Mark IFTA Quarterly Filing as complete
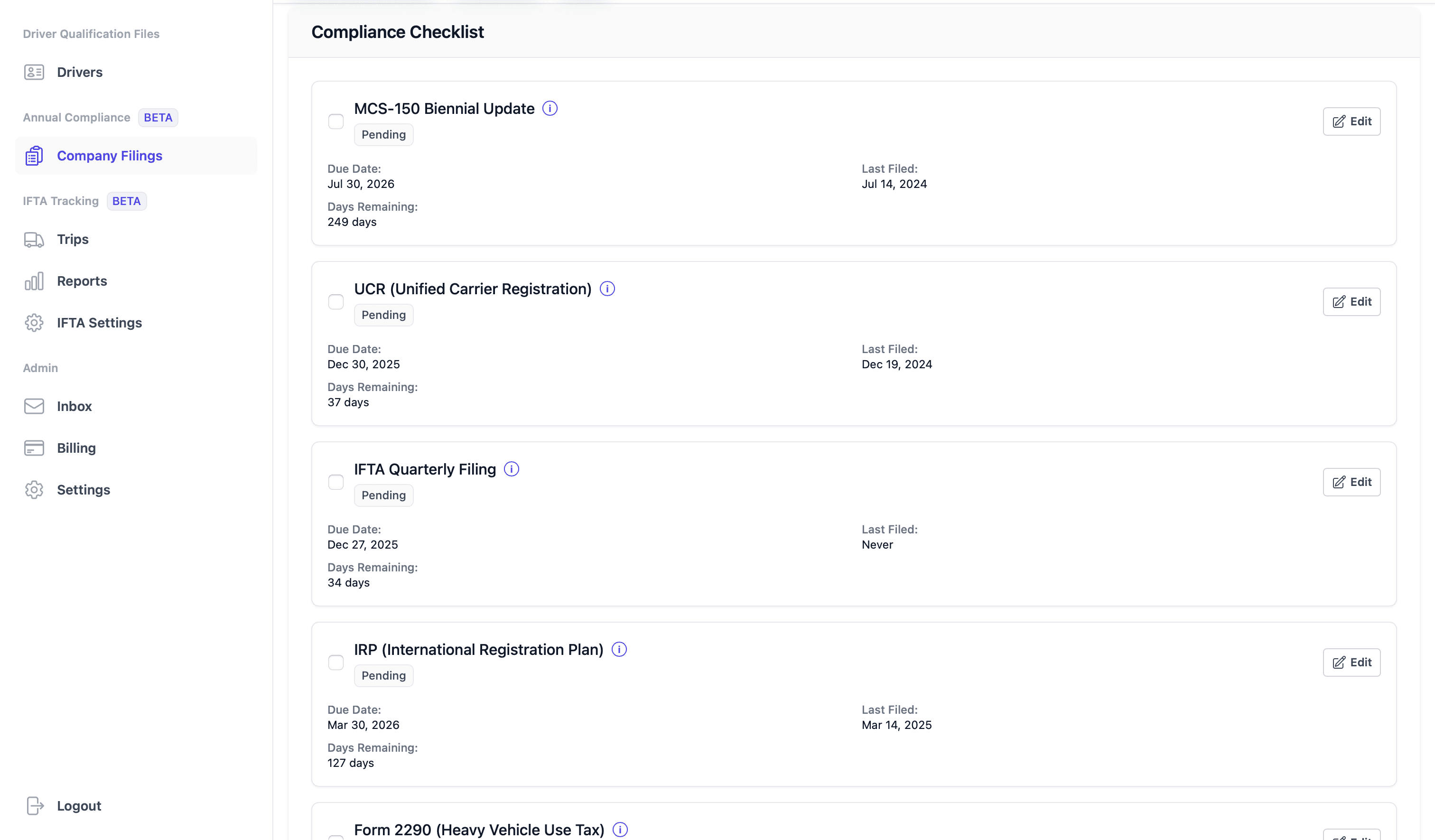The image size is (1435, 840). (x=336, y=482)
